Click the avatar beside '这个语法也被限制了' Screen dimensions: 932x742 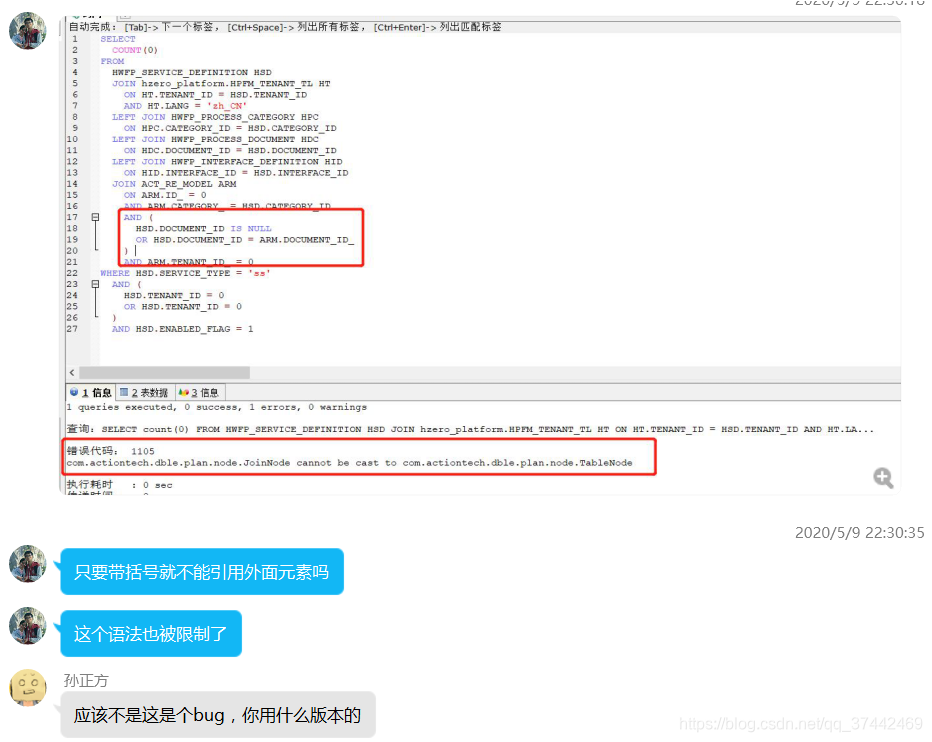coord(27,625)
